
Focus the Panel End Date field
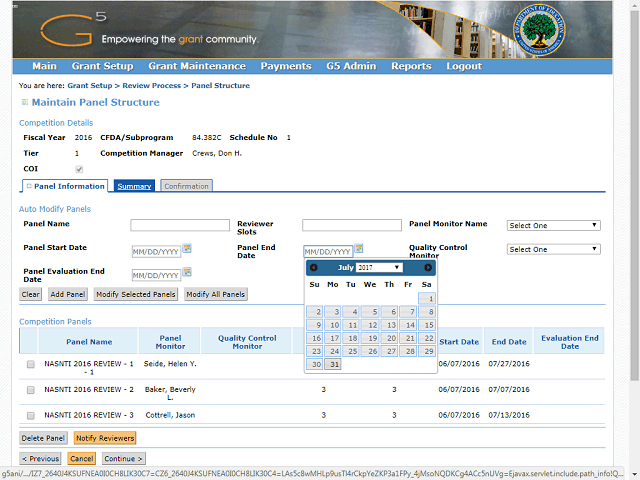click(328, 252)
